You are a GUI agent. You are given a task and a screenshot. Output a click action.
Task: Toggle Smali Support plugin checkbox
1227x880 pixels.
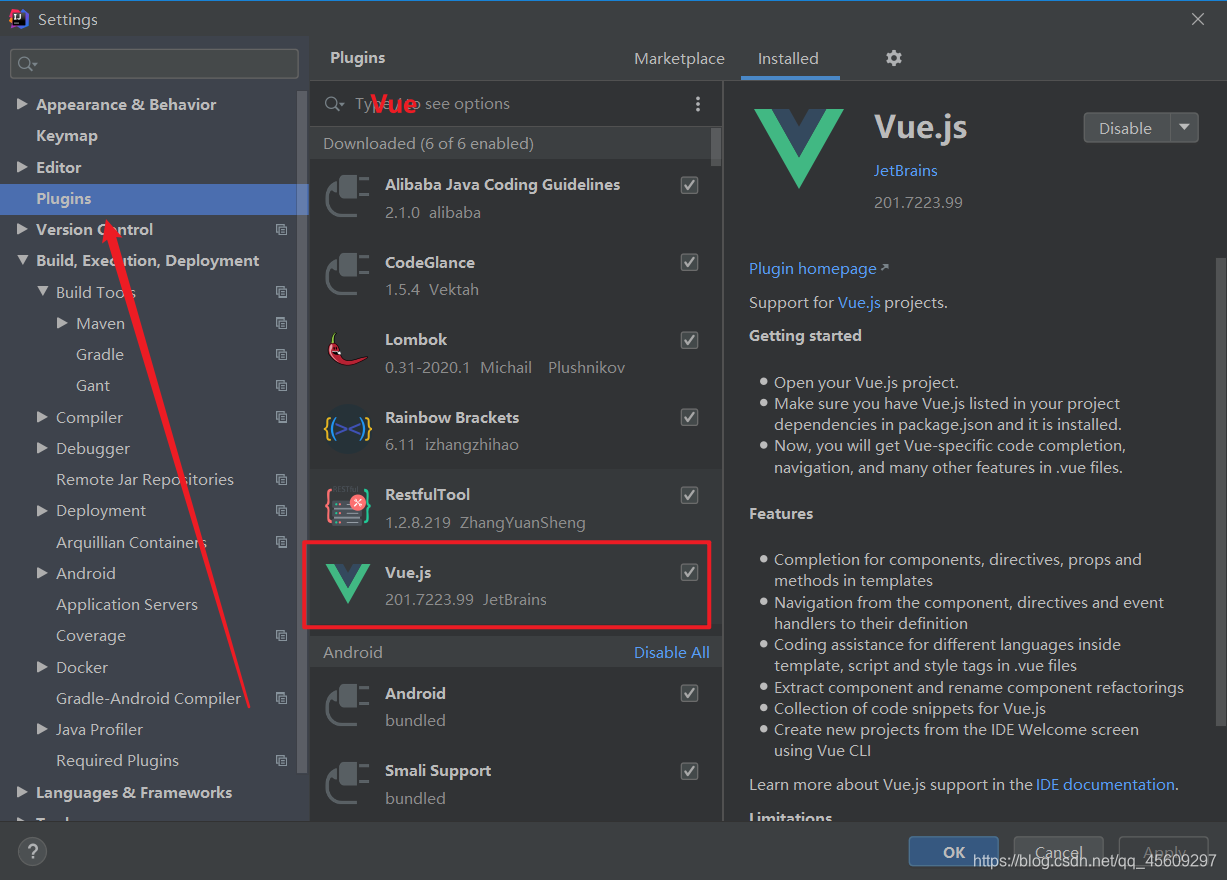(689, 771)
